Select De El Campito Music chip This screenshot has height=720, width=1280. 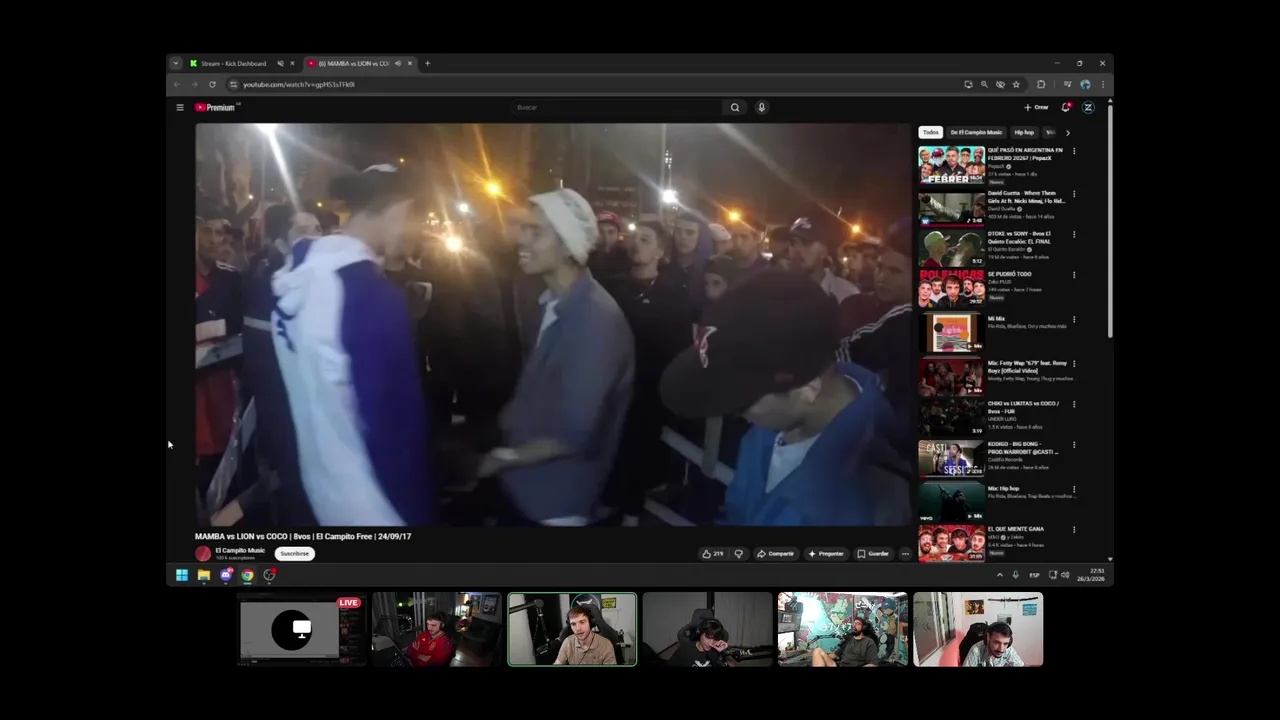pyautogui.click(x=976, y=132)
